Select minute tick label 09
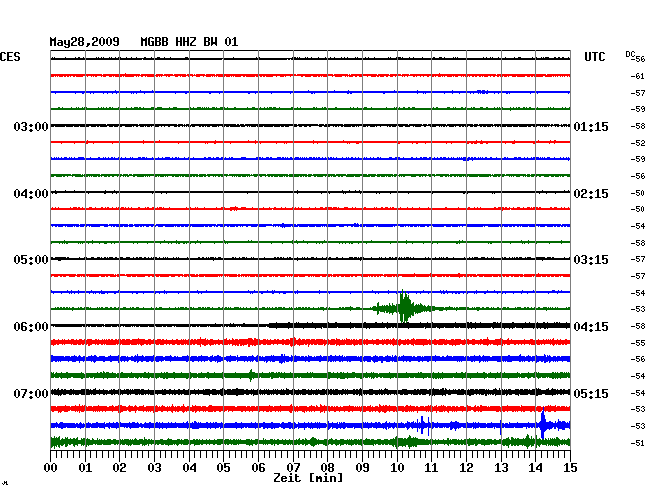Viewport: 650px width, 494px height. point(362,467)
